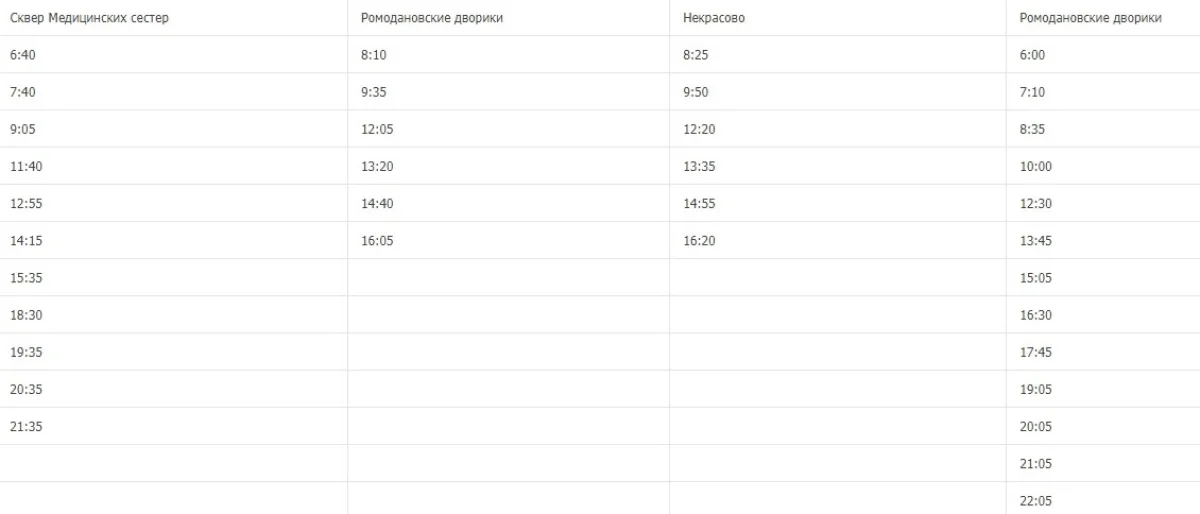Select the 9:05 time cell

point(23,129)
